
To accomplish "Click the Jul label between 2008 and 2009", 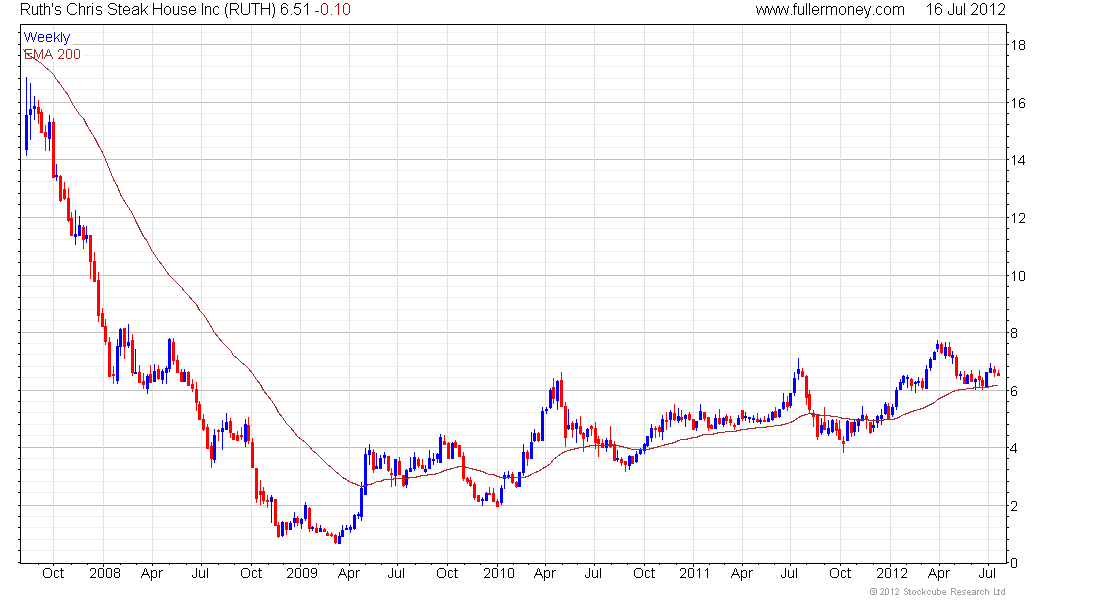I will click(201, 573).
